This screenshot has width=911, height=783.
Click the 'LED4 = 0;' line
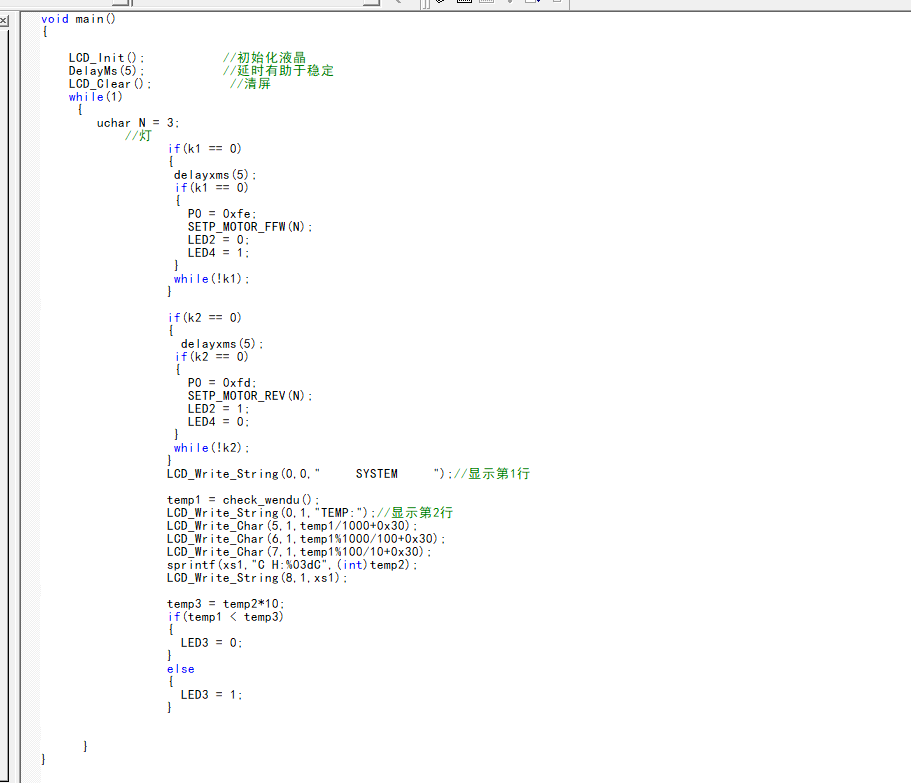coord(218,422)
